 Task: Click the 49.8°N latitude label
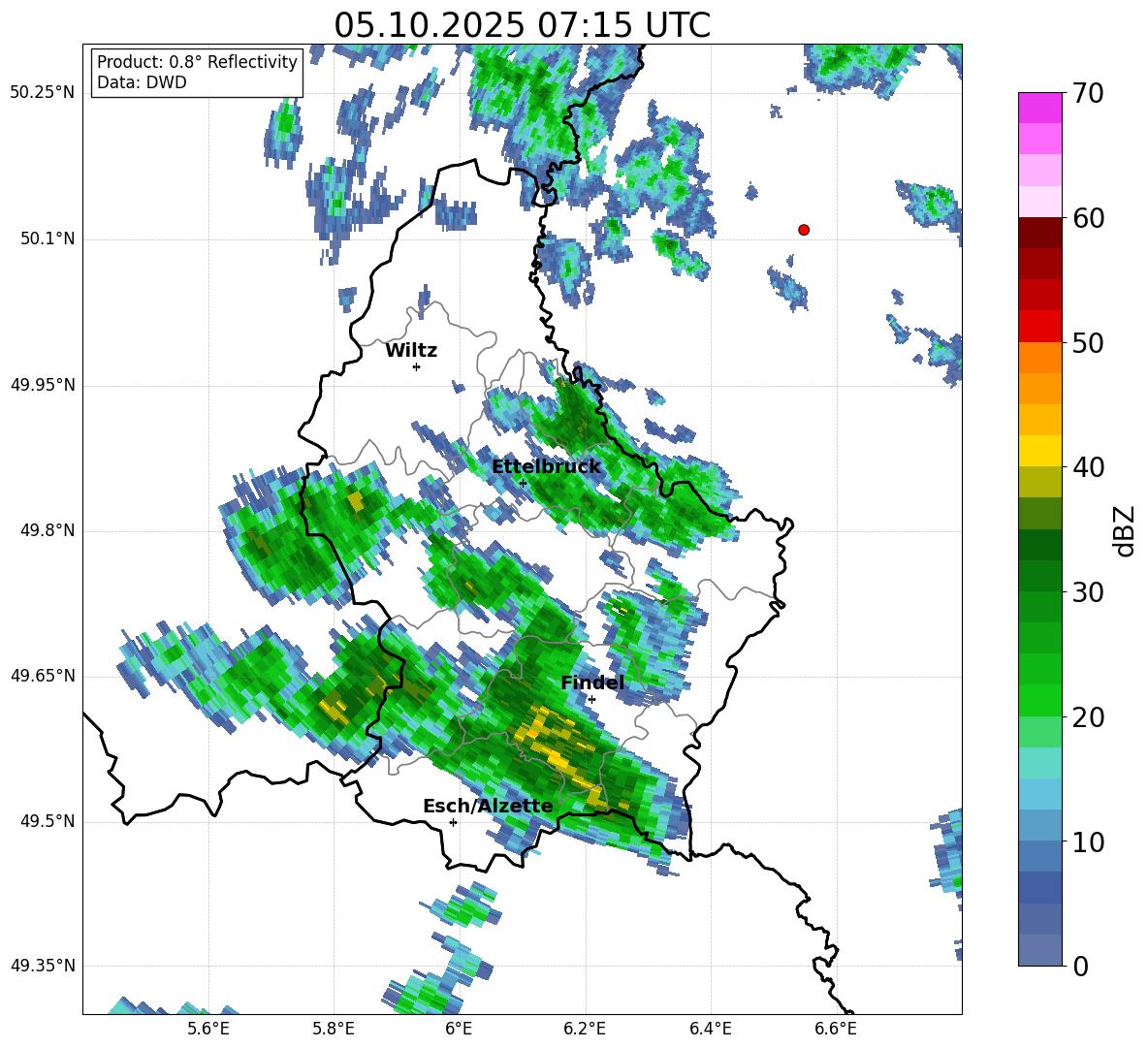[x=47, y=530]
